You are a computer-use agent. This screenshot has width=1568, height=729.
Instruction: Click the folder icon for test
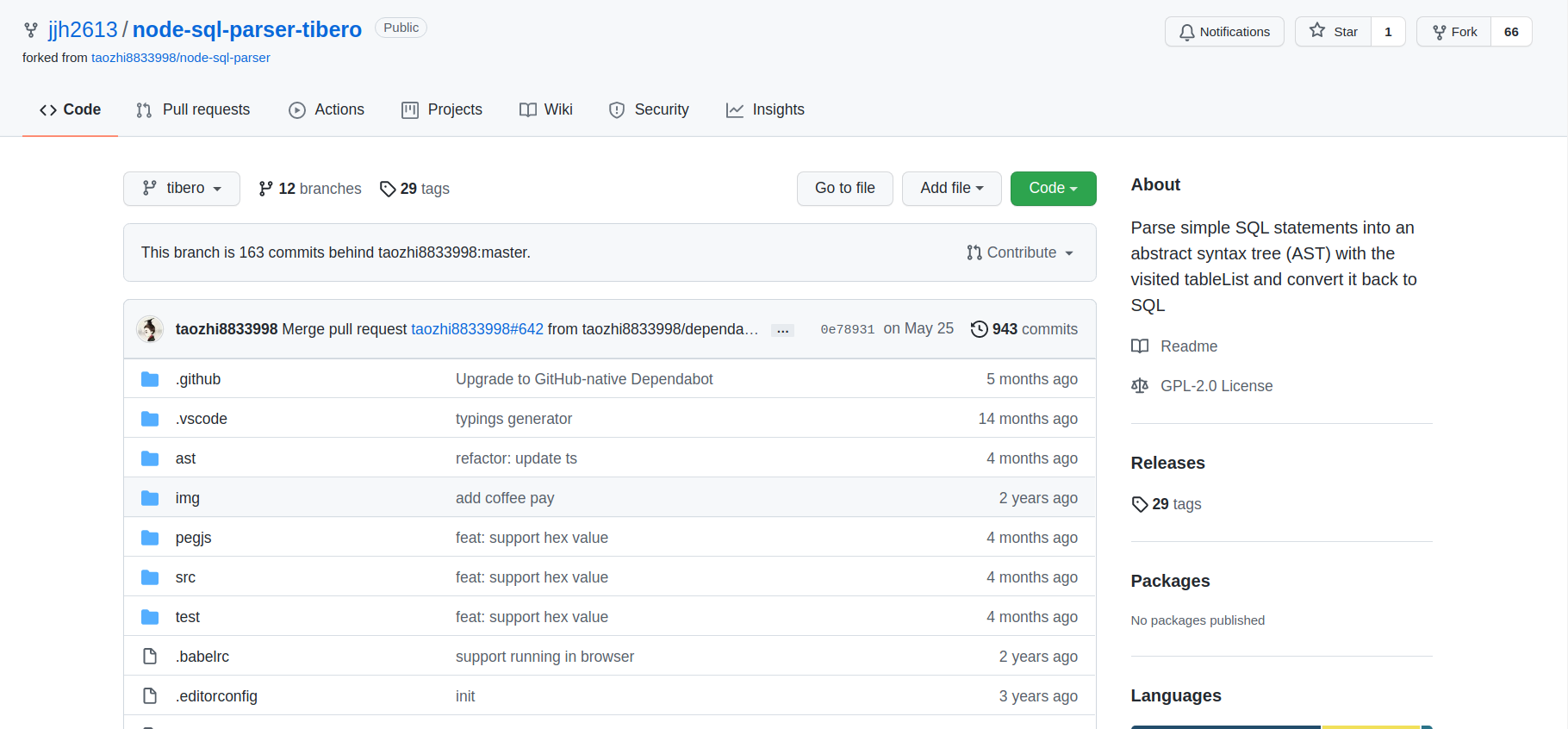click(x=150, y=617)
